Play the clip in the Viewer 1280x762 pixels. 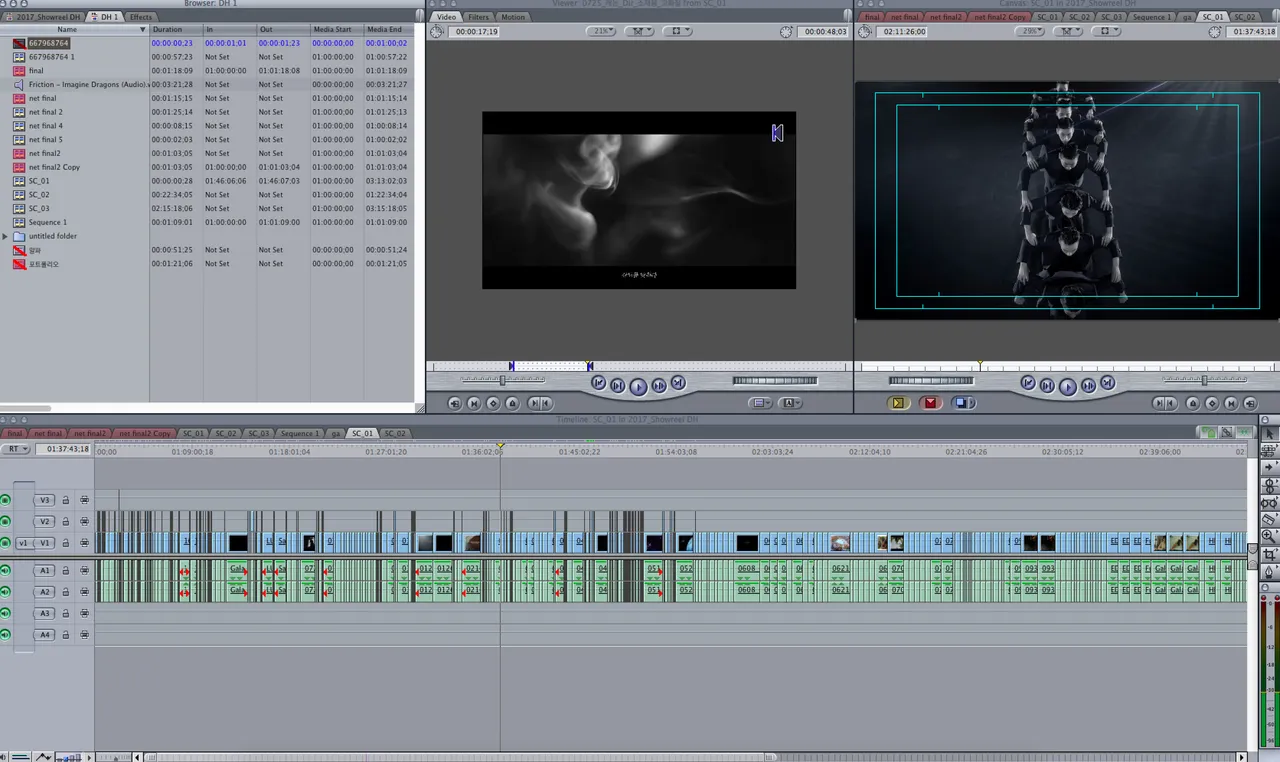tap(638, 386)
